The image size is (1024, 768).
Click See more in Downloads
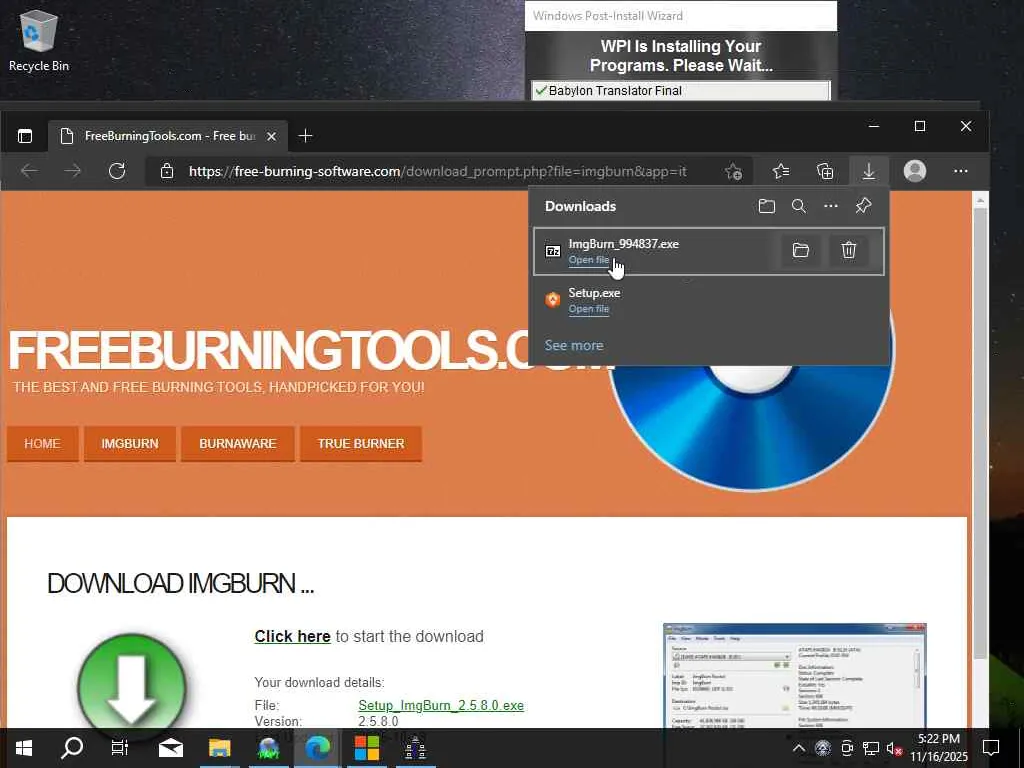pos(574,345)
